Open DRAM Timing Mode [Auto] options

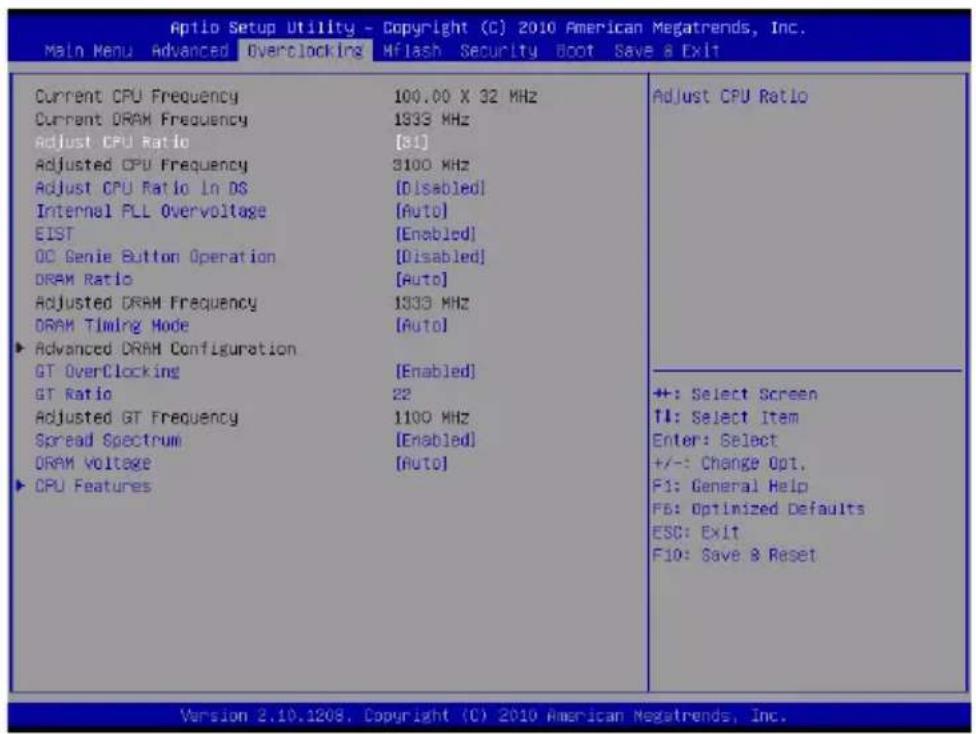click(421, 326)
